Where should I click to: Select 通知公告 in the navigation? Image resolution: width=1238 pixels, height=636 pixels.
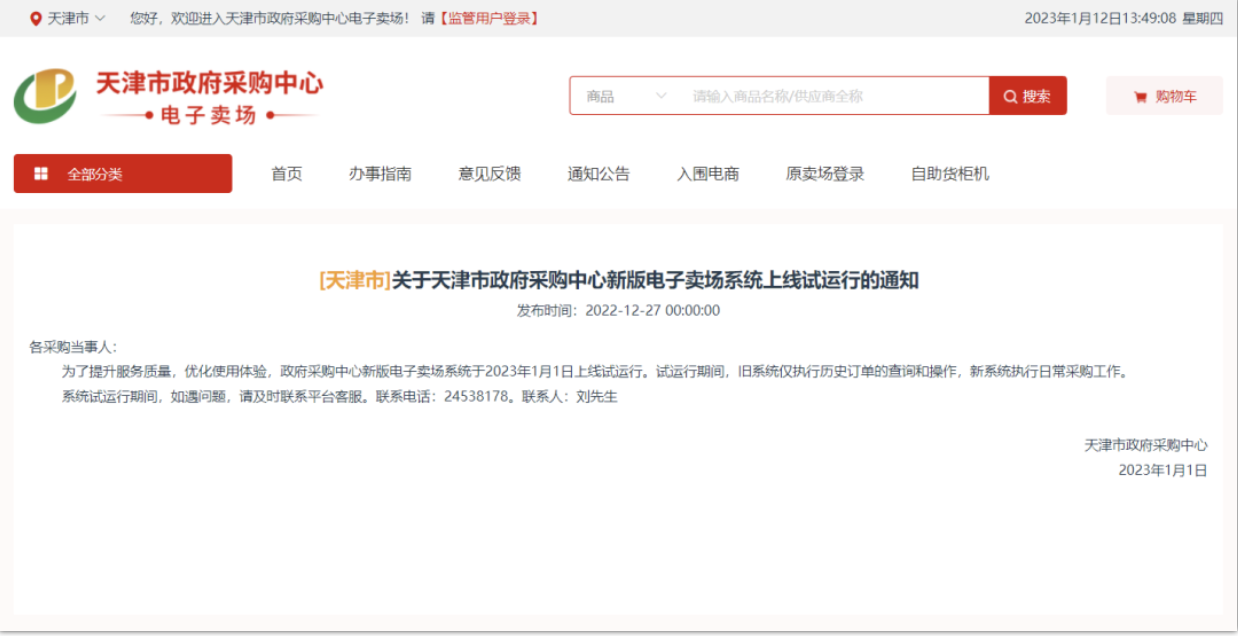pos(599,174)
